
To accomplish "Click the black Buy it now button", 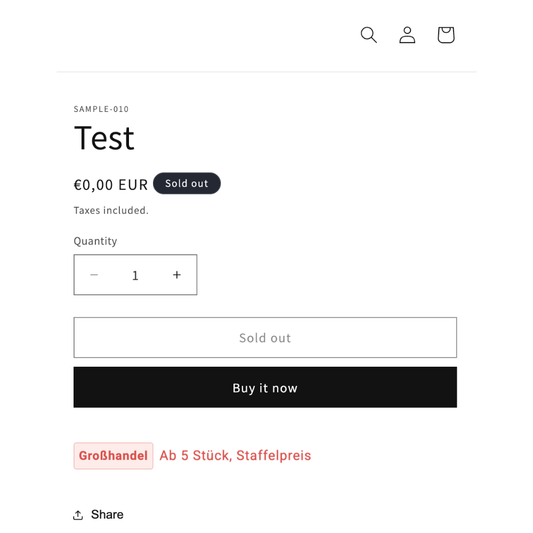I will [265, 387].
